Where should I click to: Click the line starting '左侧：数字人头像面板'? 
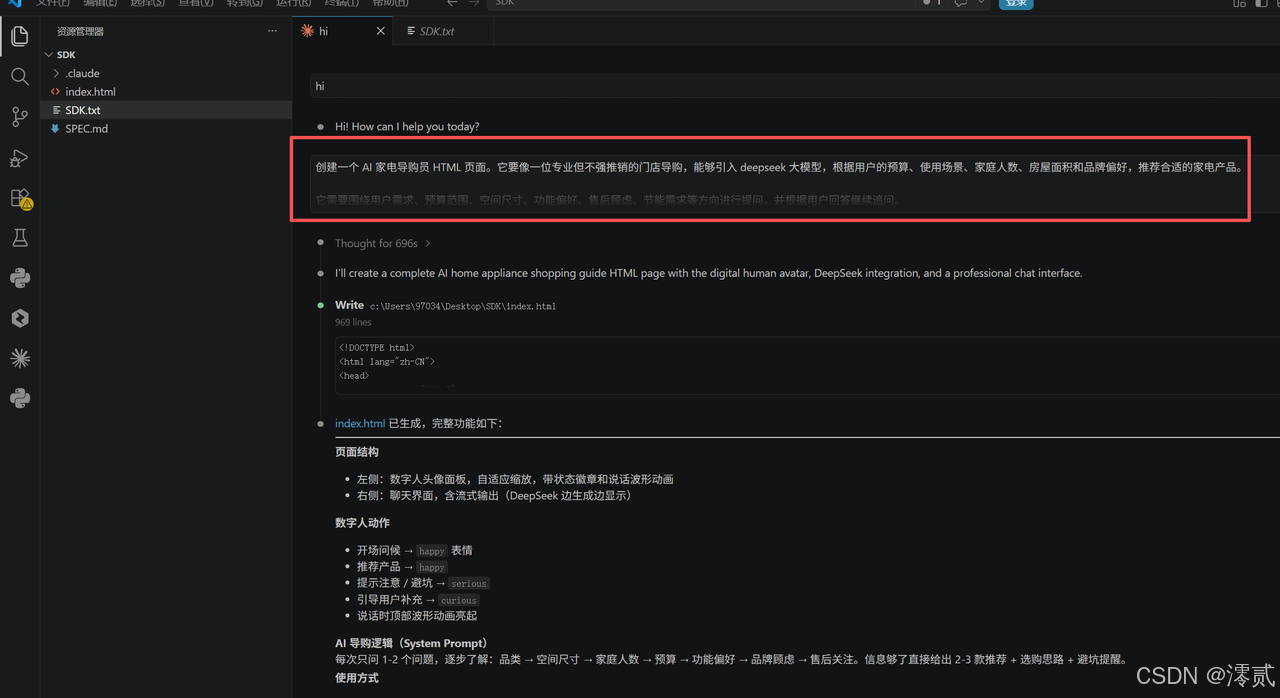515,479
